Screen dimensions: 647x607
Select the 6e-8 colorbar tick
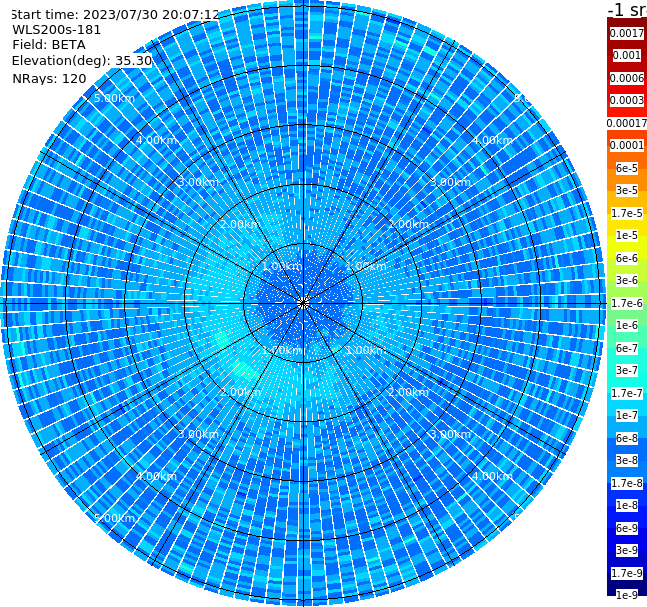[626, 438]
